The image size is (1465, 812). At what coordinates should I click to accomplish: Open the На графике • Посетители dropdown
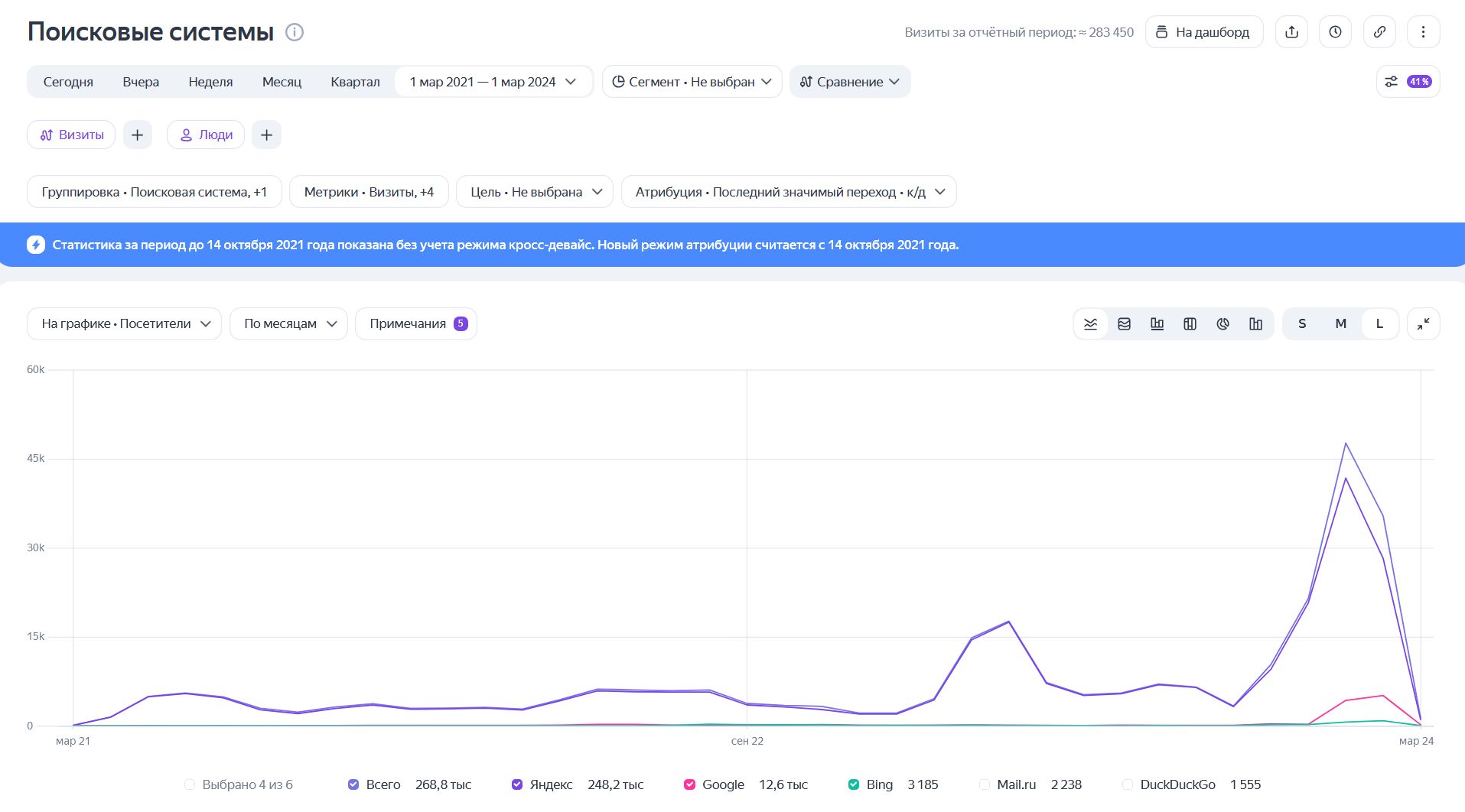pyautogui.click(x=124, y=324)
